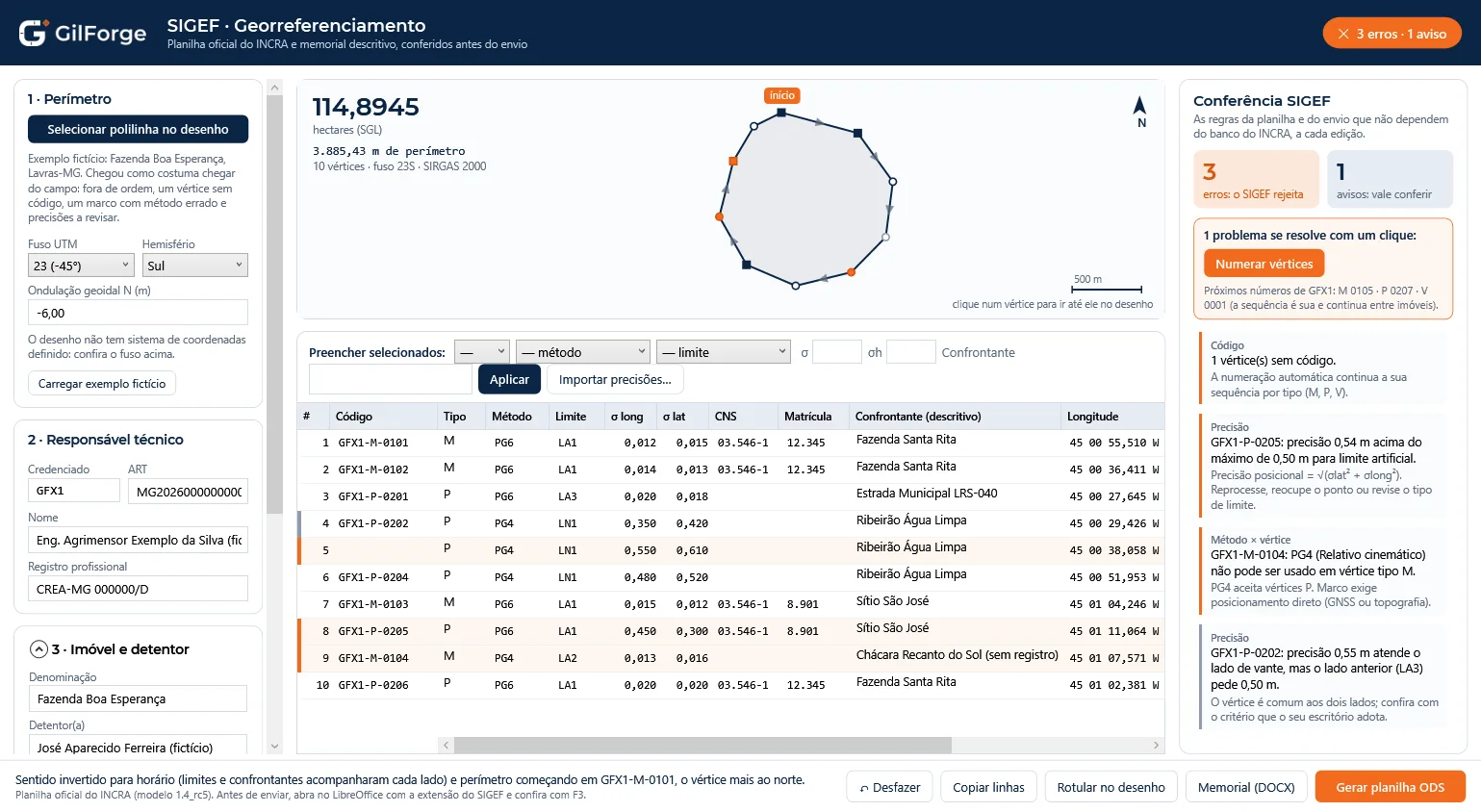Click the 'Rotular no desenho' button
This screenshot has width=1481, height=812.
coord(1111,787)
